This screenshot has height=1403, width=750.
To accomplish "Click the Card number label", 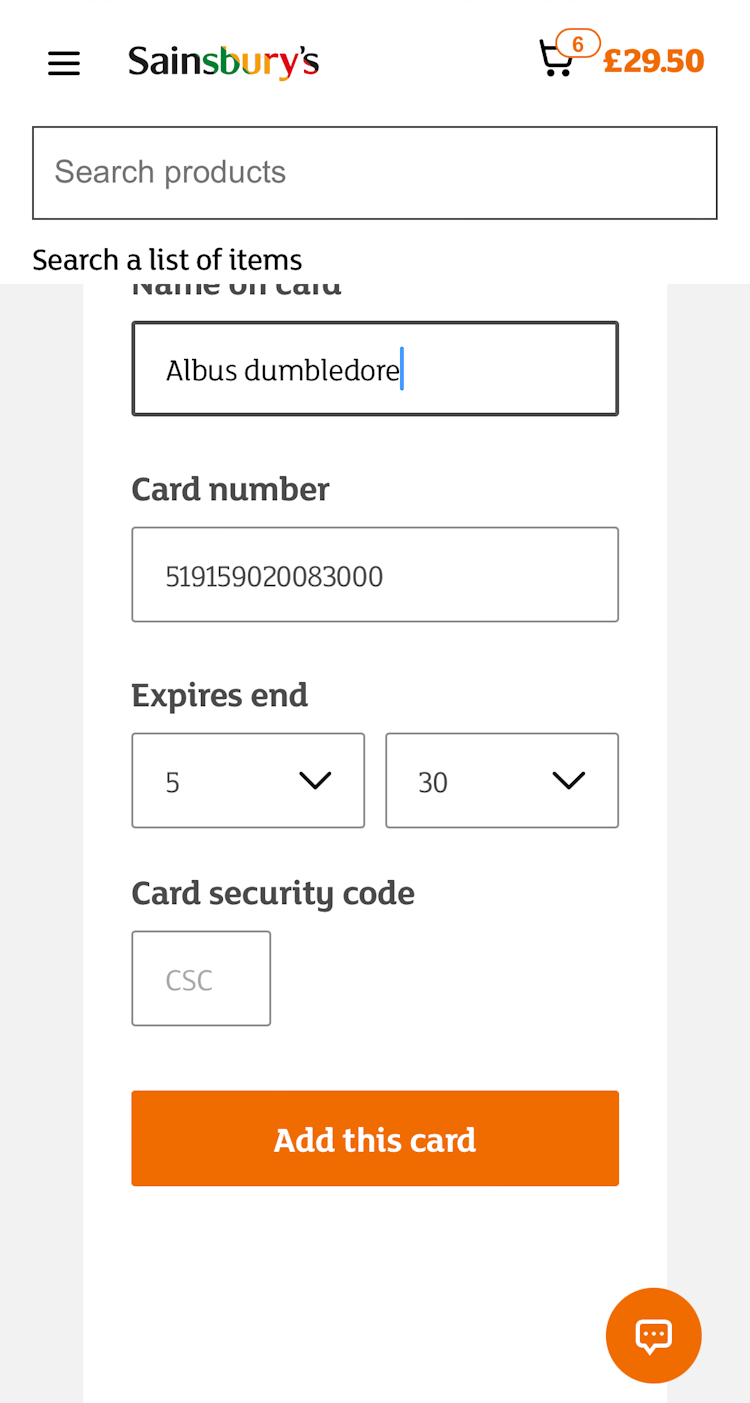I will tap(230, 489).
